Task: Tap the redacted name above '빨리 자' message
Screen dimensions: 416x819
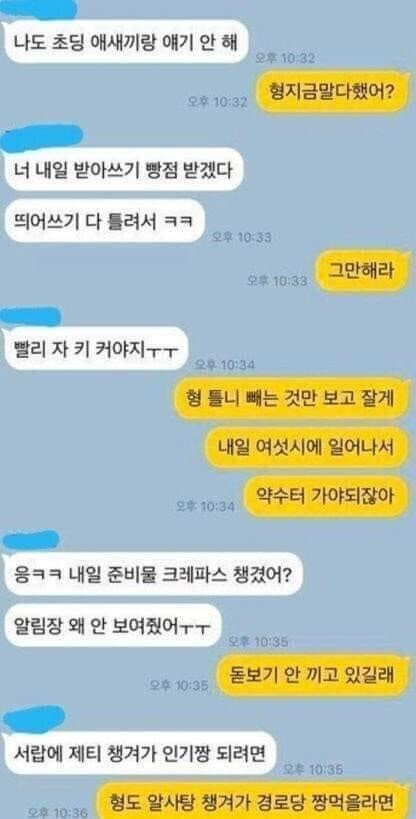Action: tap(31, 317)
